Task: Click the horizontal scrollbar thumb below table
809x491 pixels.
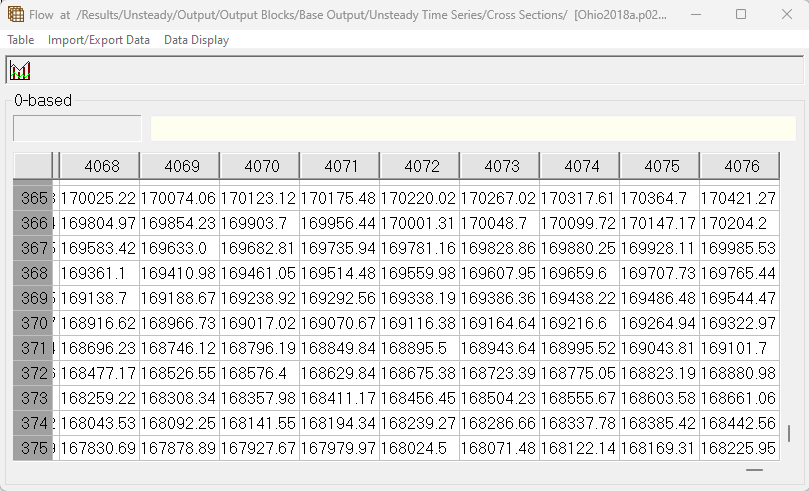Action: click(x=754, y=470)
